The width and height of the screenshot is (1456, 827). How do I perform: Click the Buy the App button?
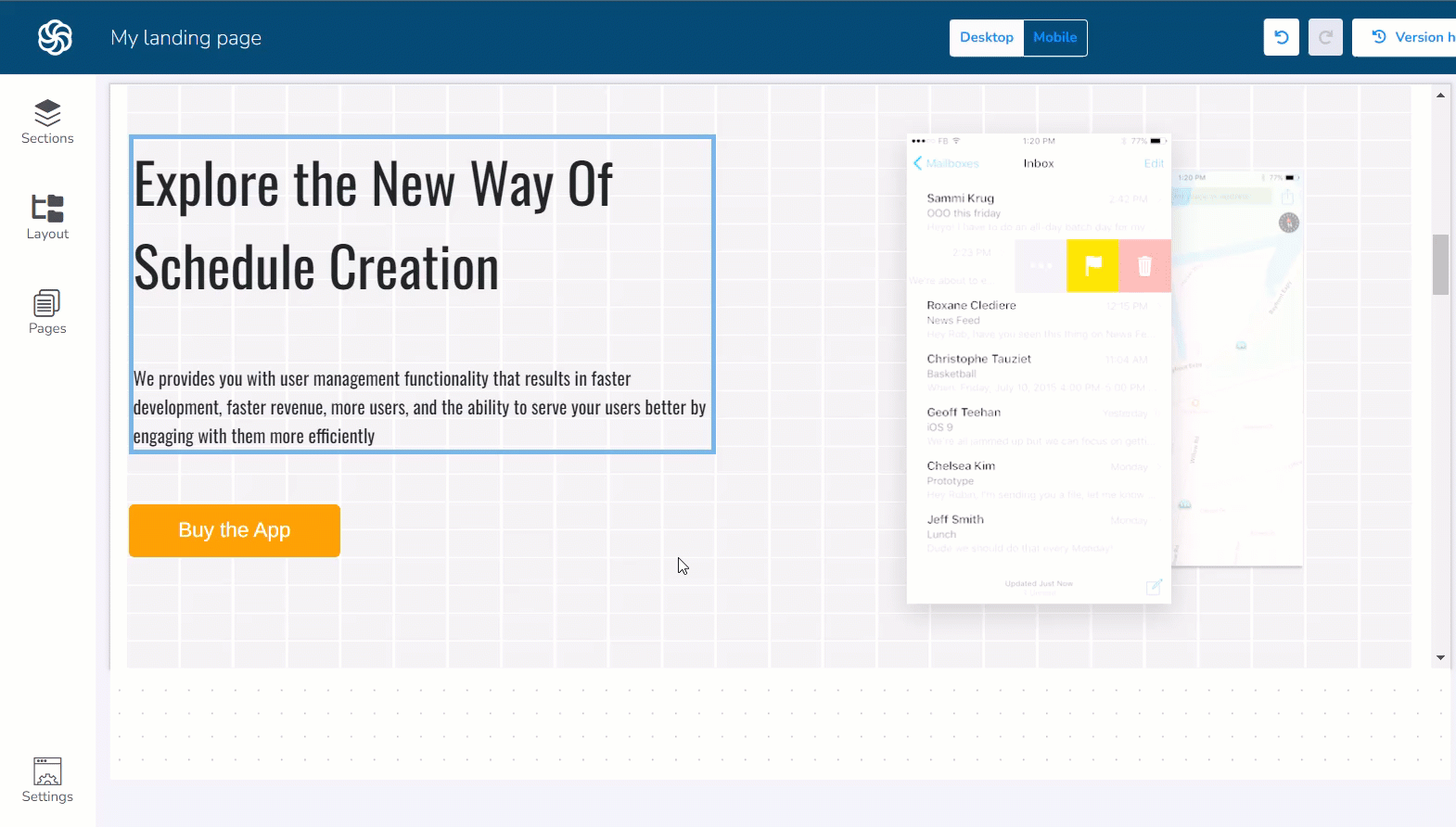pyautogui.click(x=235, y=530)
